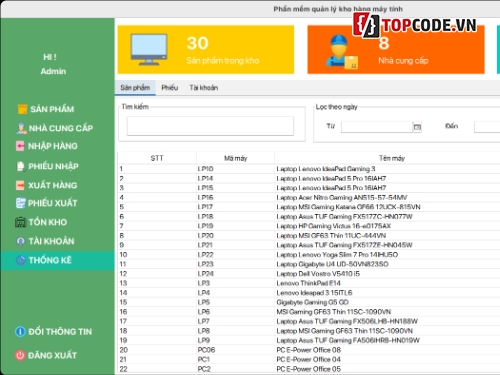Select row Laptop Asus TUF Gaming FX506LHB-HN188W
This screenshot has width=500, height=375.
(309, 321)
